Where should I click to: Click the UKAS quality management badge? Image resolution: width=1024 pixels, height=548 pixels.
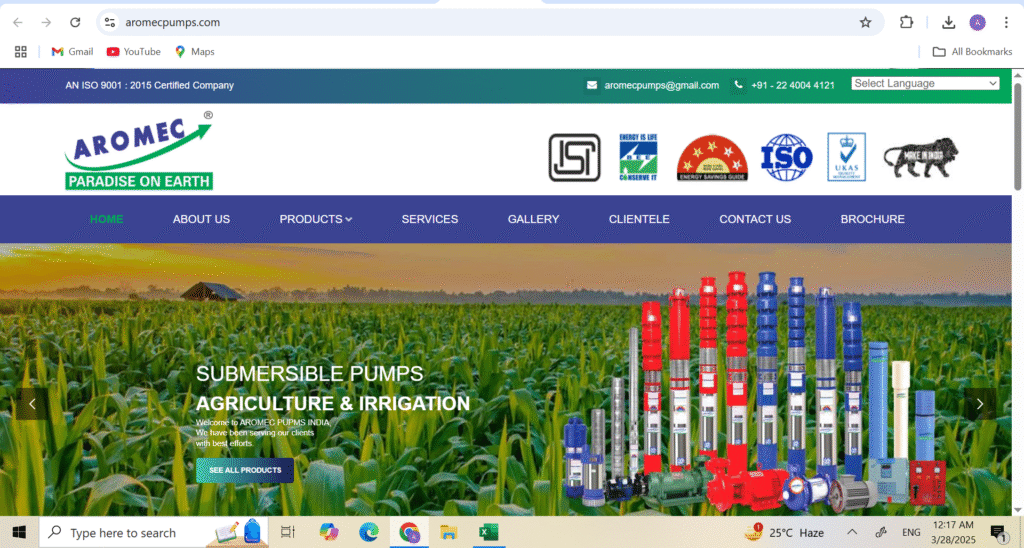(x=846, y=158)
